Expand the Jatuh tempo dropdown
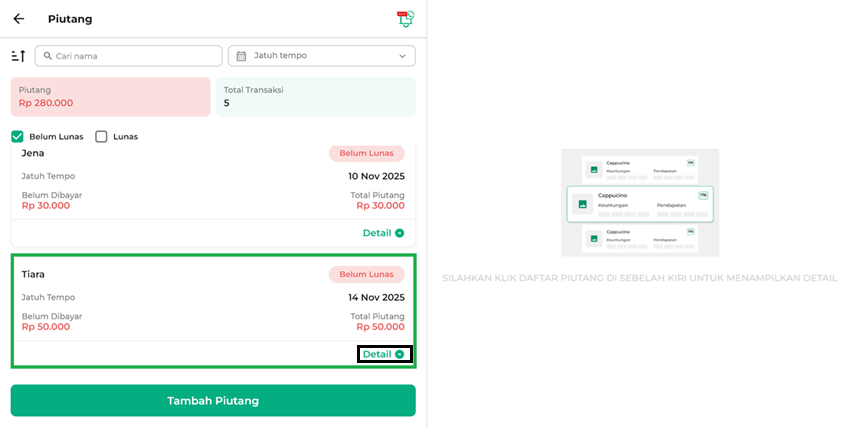Screen dimensions: 848x428 click(x=321, y=56)
